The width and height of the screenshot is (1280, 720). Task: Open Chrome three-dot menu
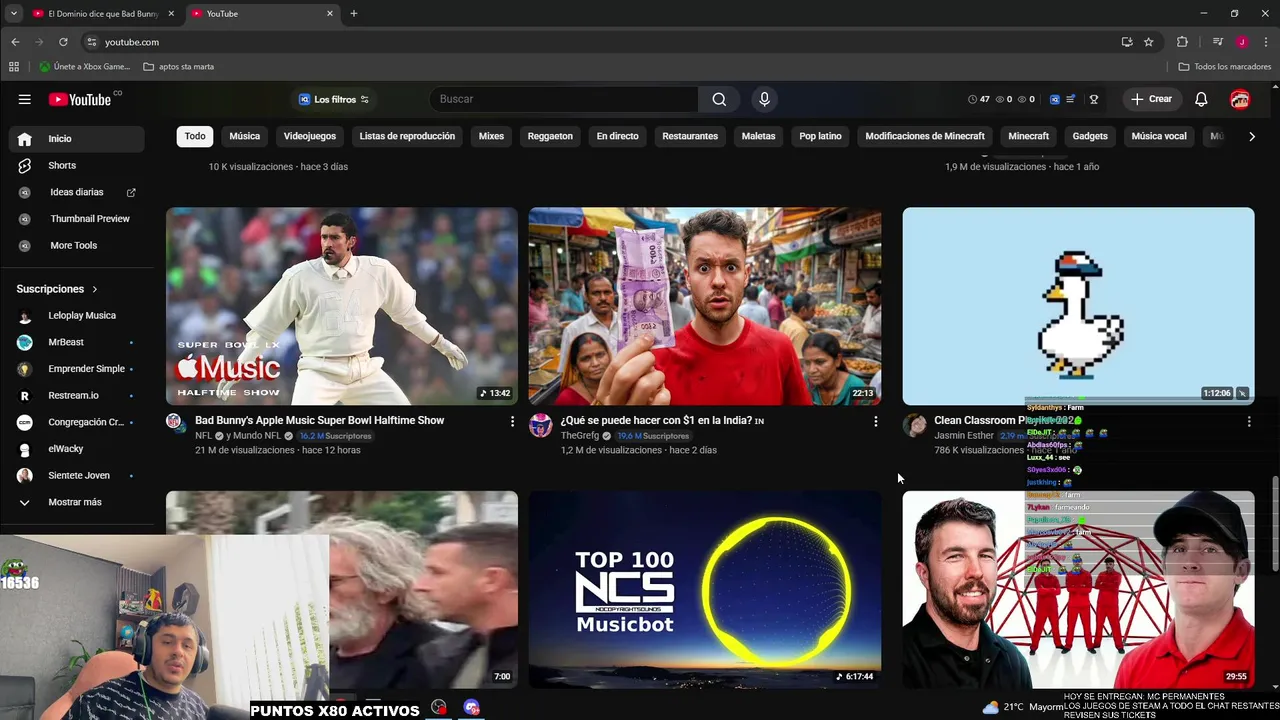1266,42
